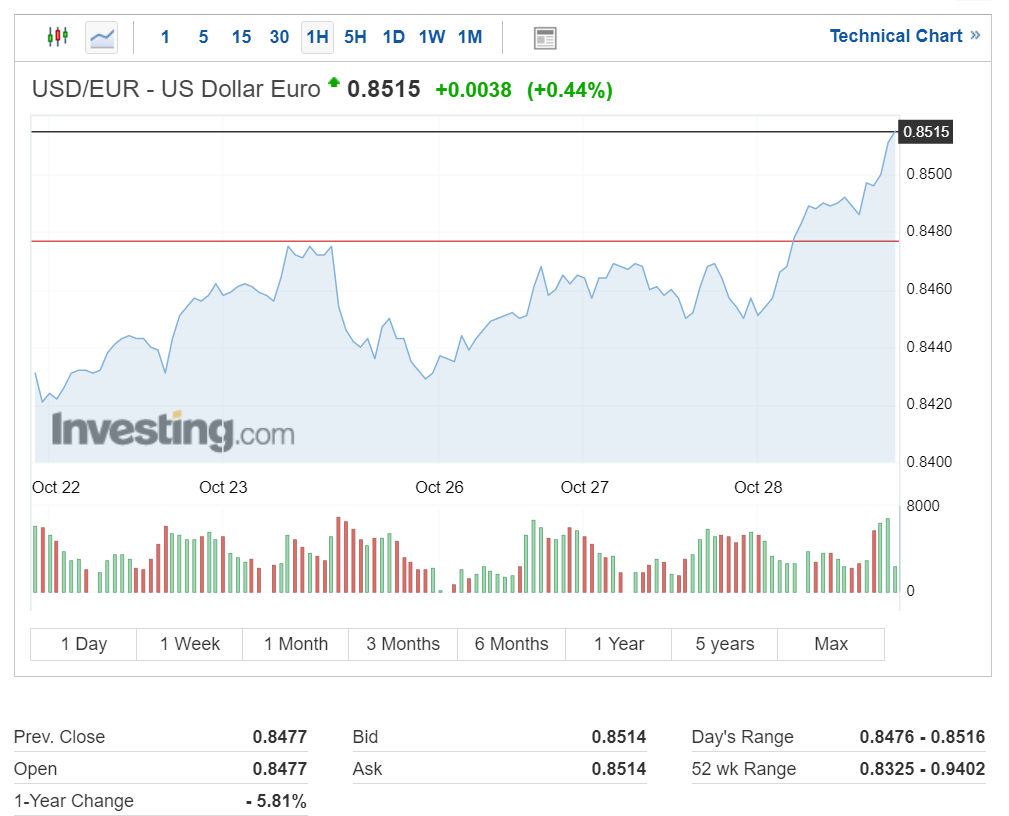Click the double chevron beside Technical Chart
This screenshot has width=1009, height=816.
(976, 35)
